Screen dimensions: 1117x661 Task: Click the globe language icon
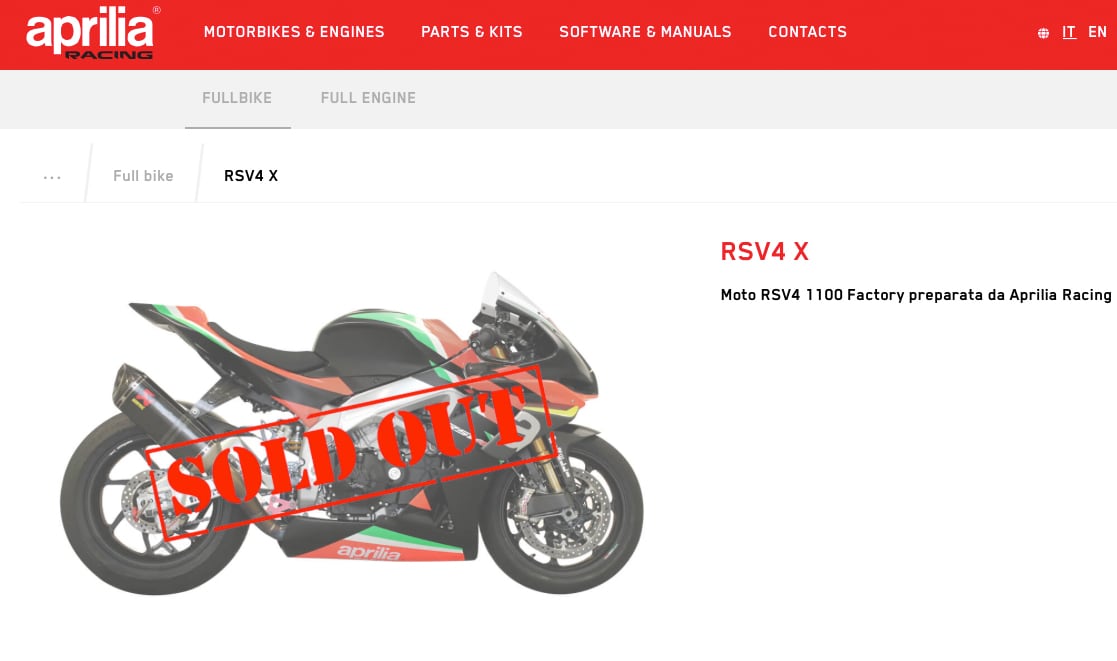(1043, 33)
